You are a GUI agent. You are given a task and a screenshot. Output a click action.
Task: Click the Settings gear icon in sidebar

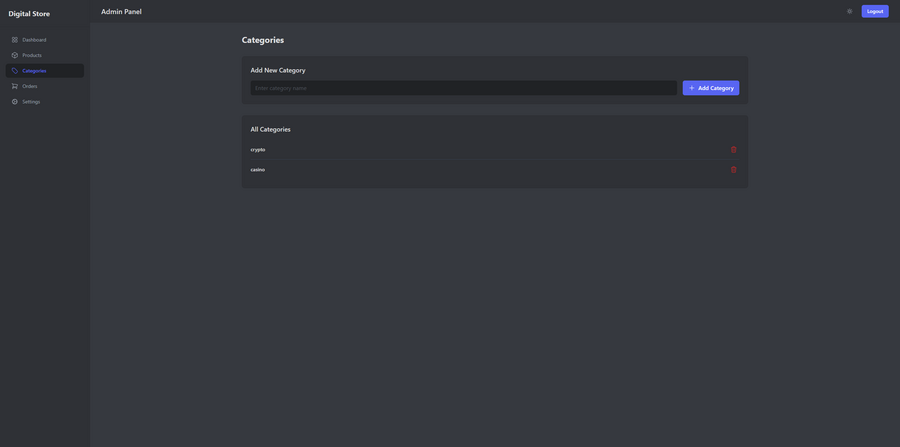[x=15, y=102]
